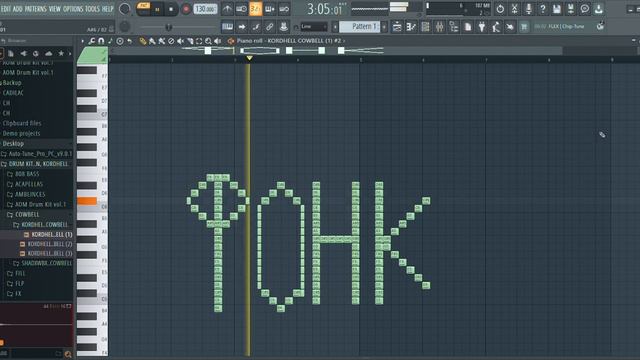640x360 pixels.
Task: Toggle typing keyboard to piano icon
Action: pos(227,27)
